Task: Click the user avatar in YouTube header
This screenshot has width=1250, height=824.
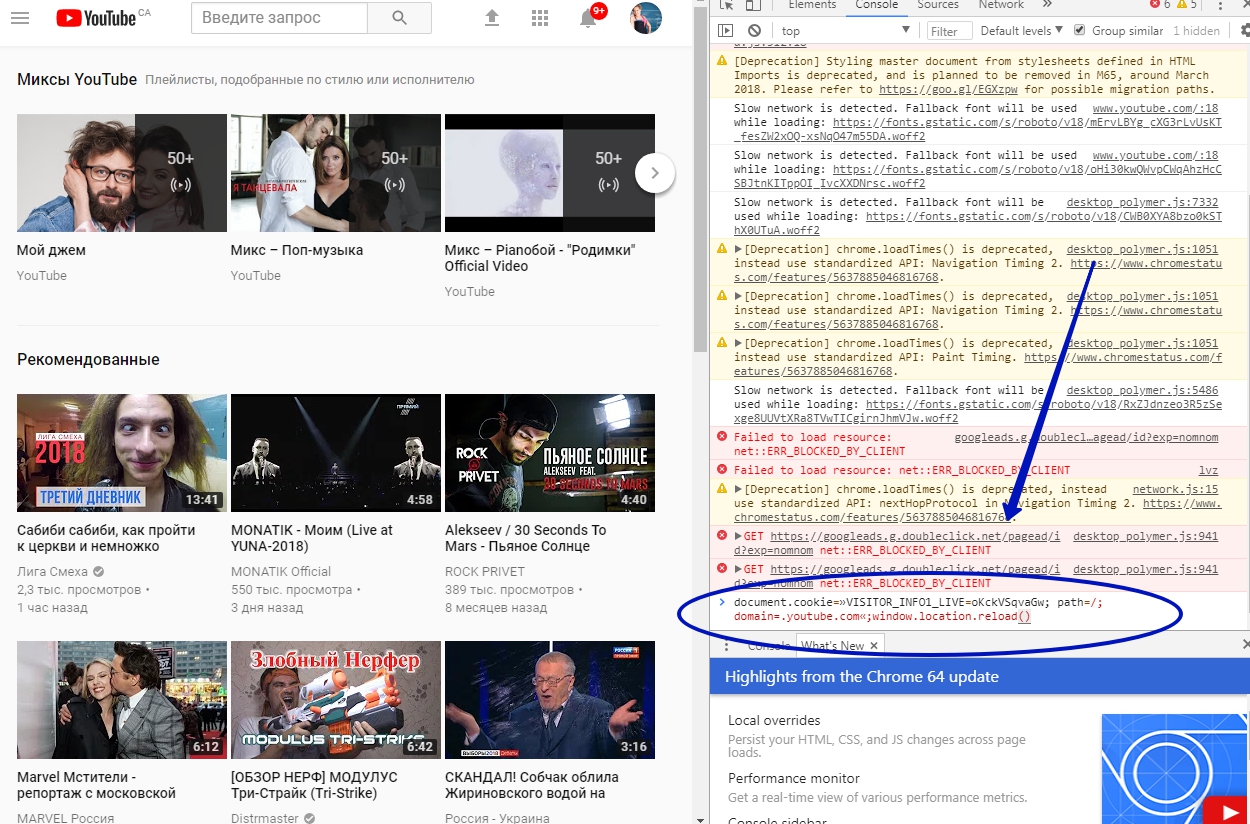Action: pos(646,18)
